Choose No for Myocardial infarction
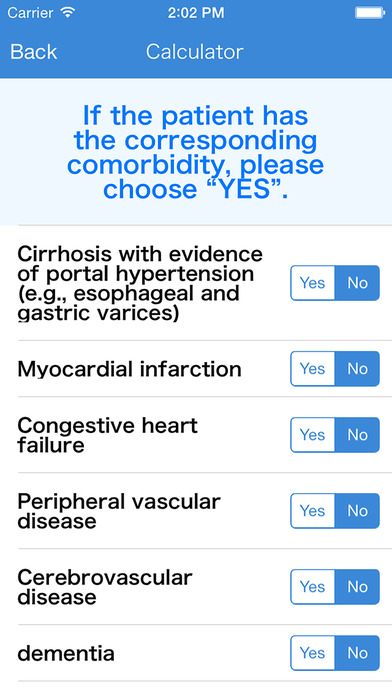 357,369
